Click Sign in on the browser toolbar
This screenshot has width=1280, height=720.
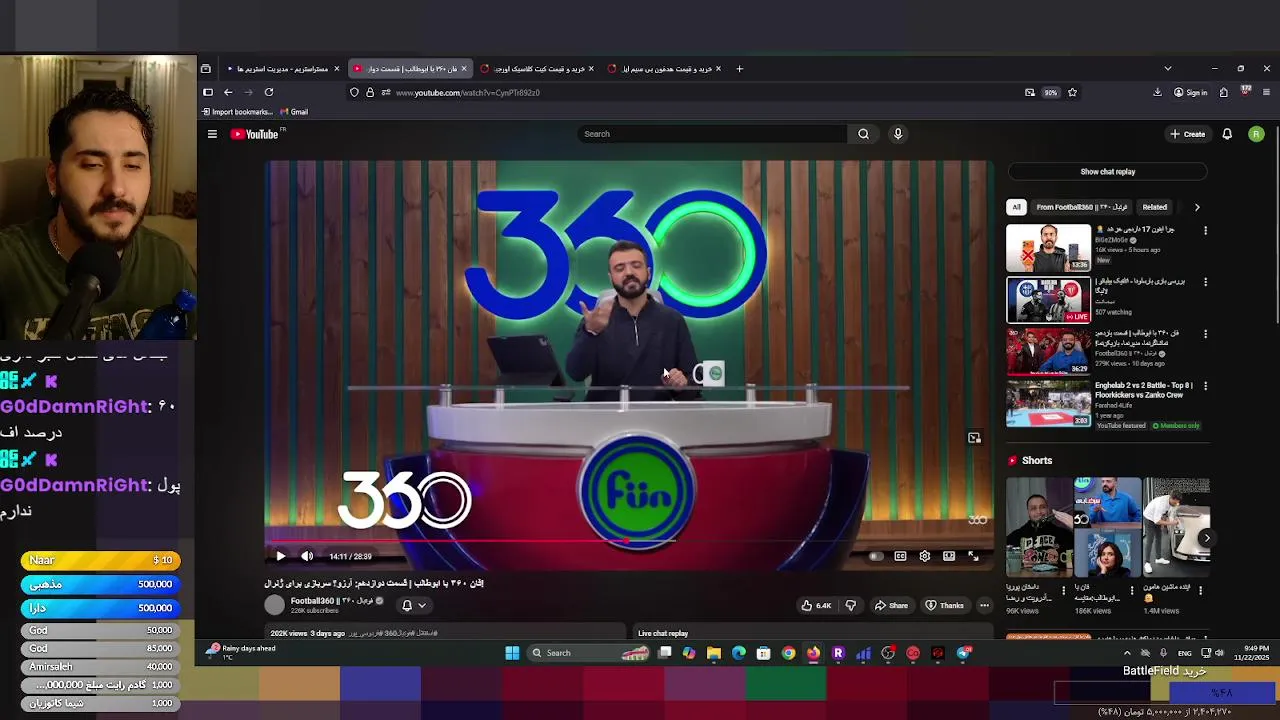pos(1190,92)
